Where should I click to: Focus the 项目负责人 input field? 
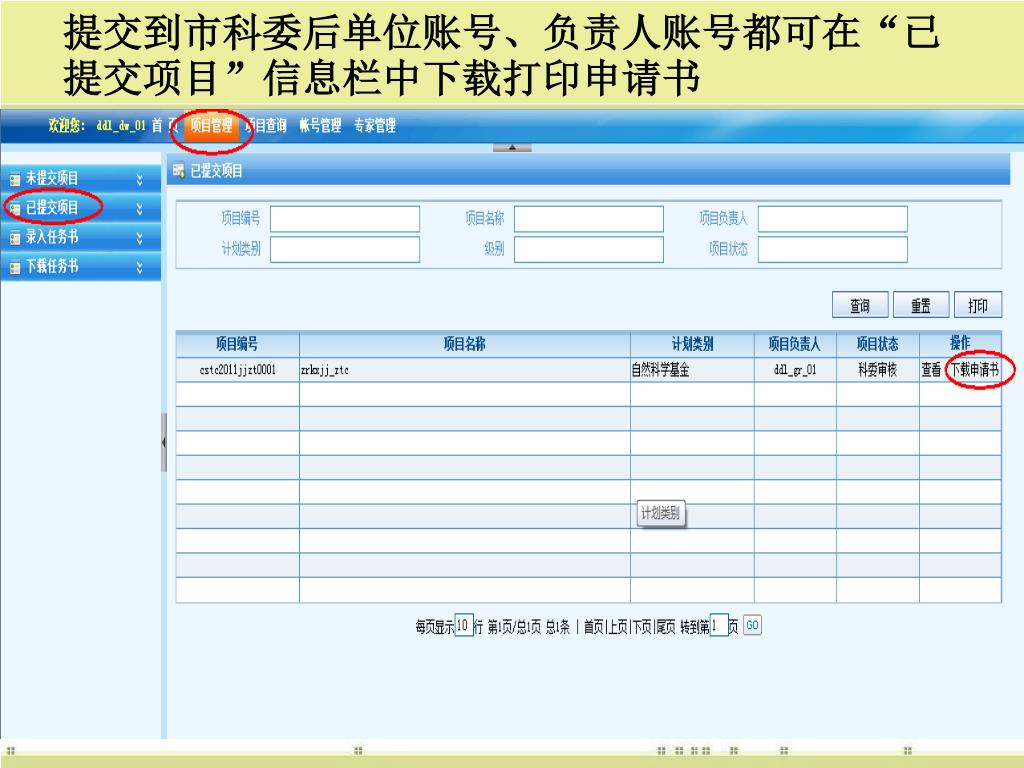click(833, 219)
